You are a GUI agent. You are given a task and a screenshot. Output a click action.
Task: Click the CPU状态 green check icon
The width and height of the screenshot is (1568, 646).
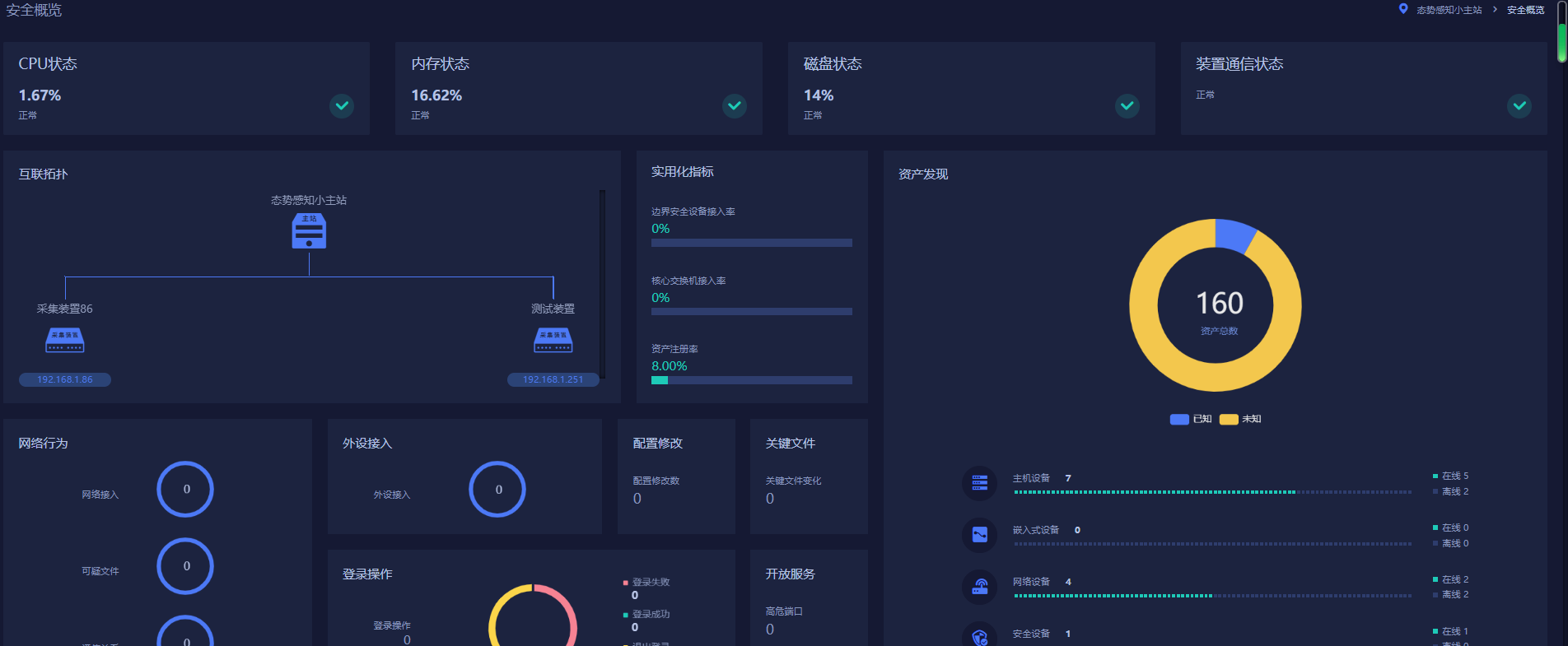pos(342,105)
